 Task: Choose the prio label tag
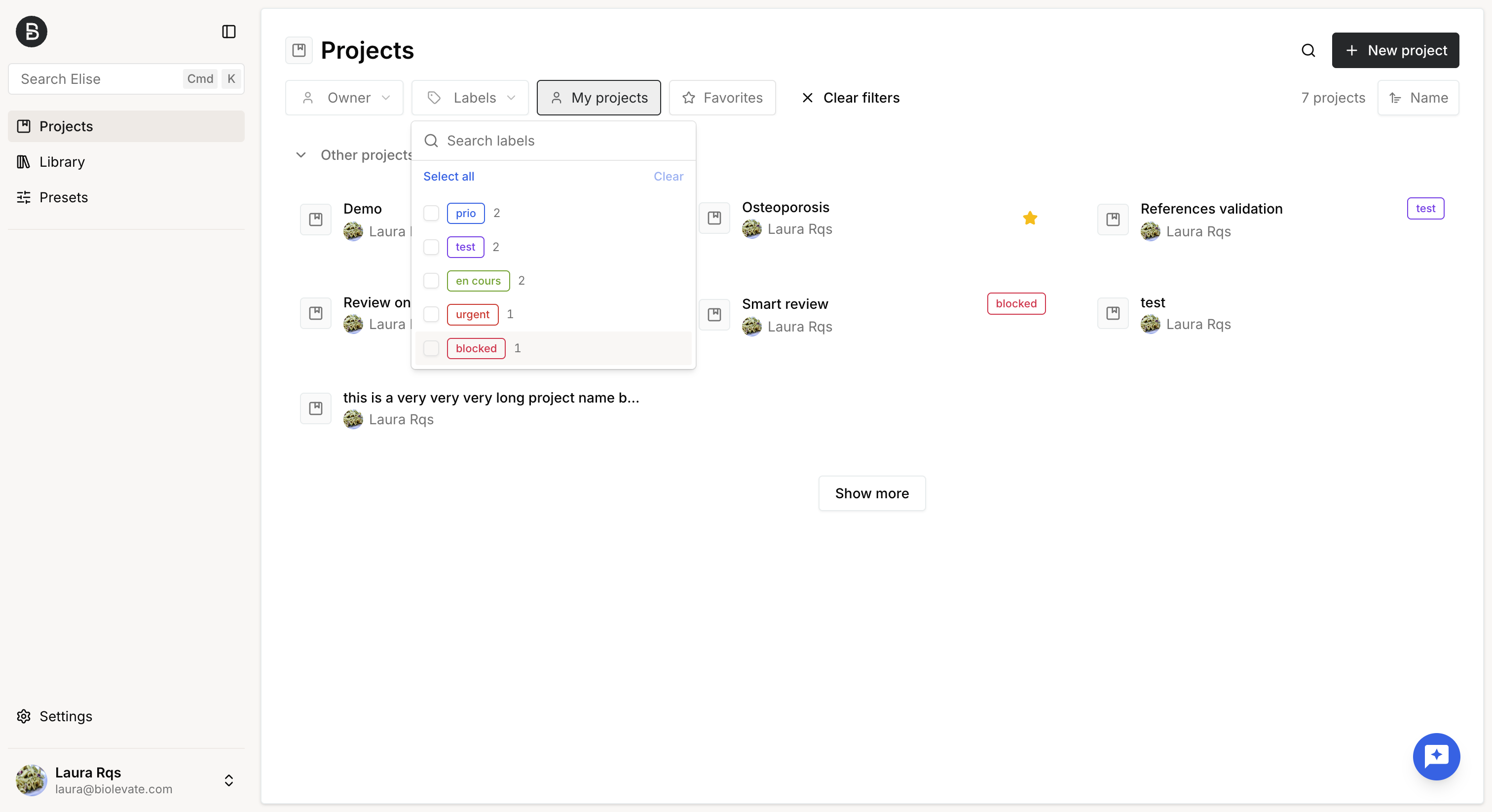(x=466, y=213)
